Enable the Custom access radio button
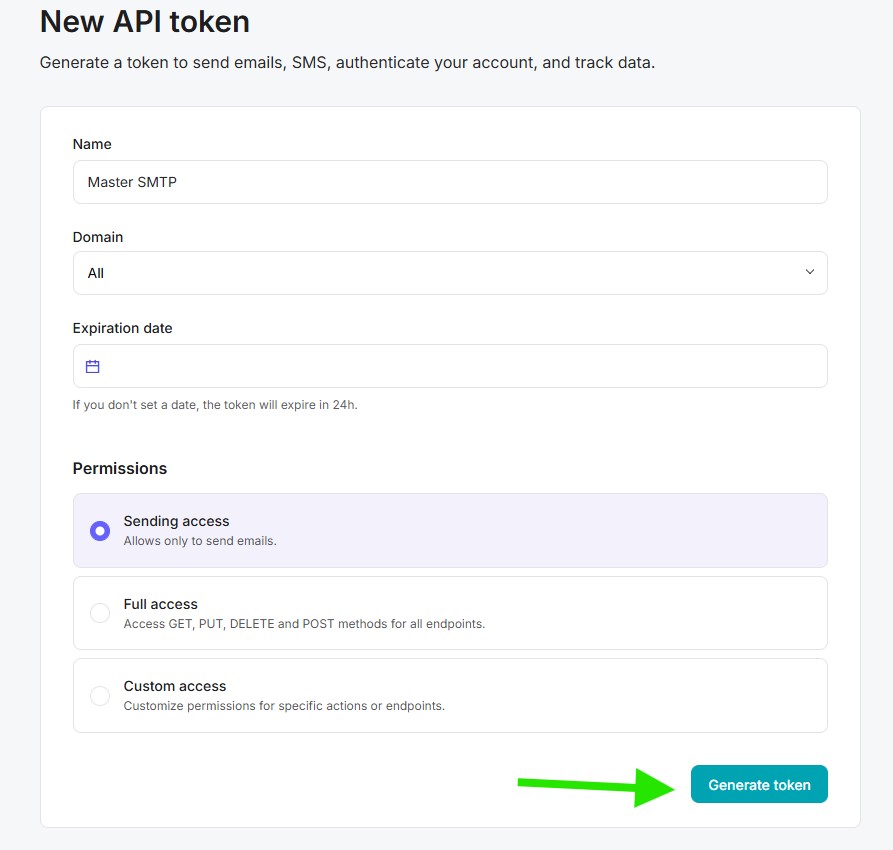The image size is (893, 850). click(100, 696)
